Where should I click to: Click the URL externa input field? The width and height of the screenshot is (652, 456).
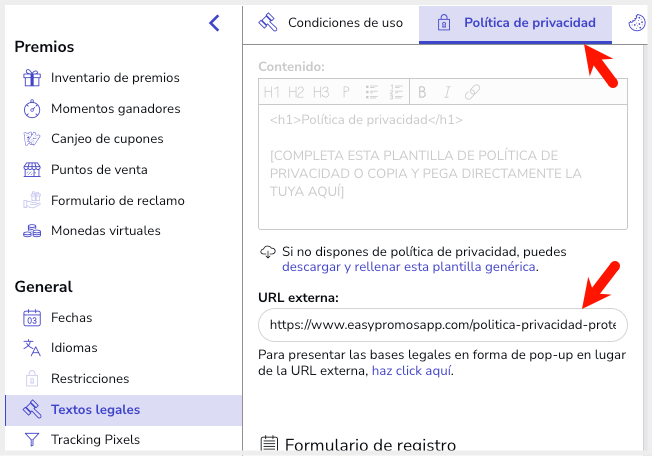(x=442, y=325)
